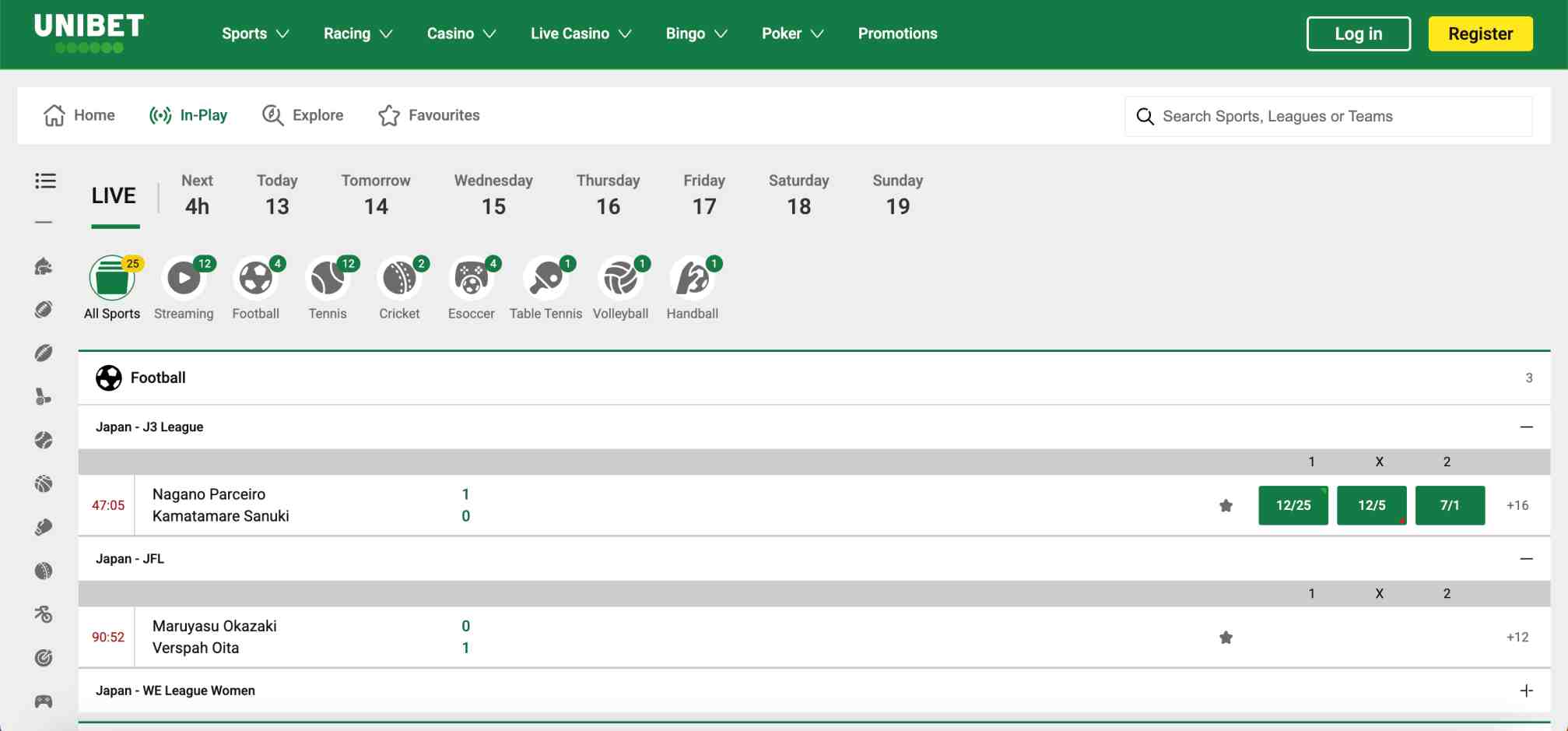
Task: Open the Volleyball live events
Action: coord(620,278)
